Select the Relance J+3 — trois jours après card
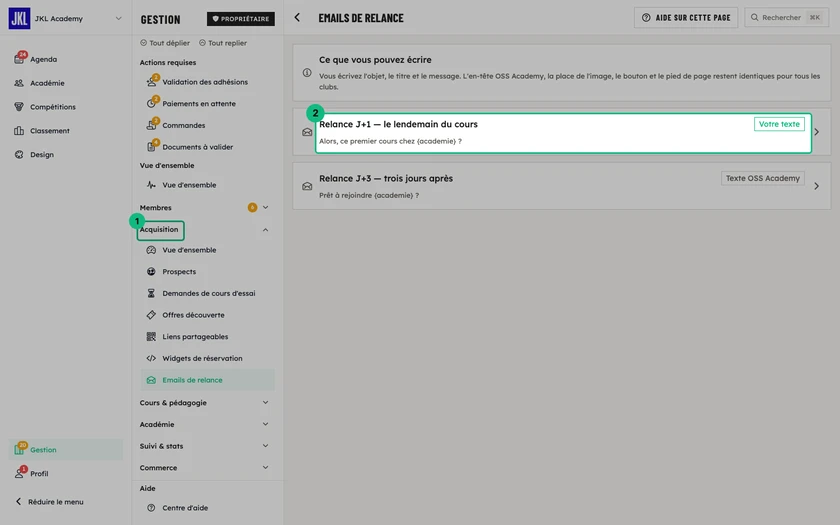The image size is (840, 525). point(561,186)
